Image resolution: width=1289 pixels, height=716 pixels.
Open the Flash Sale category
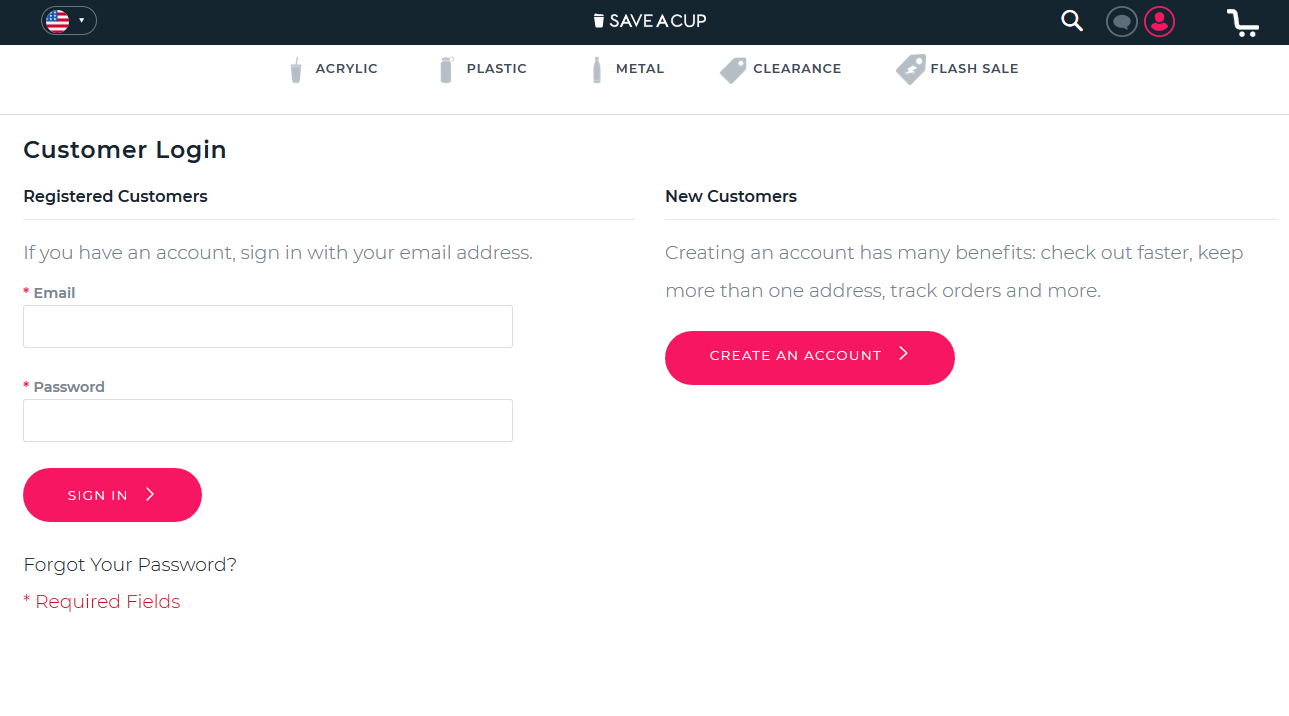pos(974,69)
